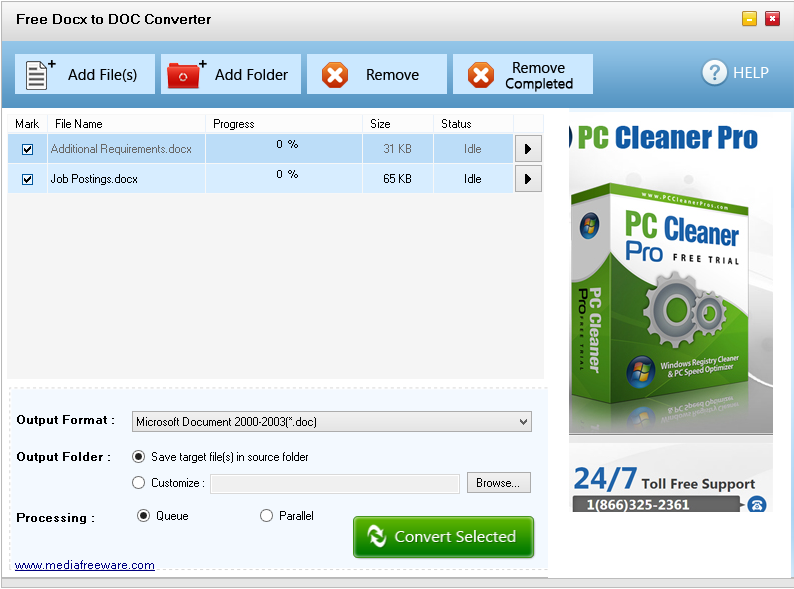Select the Additional Requirements.docx file name
The width and height of the screenshot is (794, 589).
click(x=121, y=149)
